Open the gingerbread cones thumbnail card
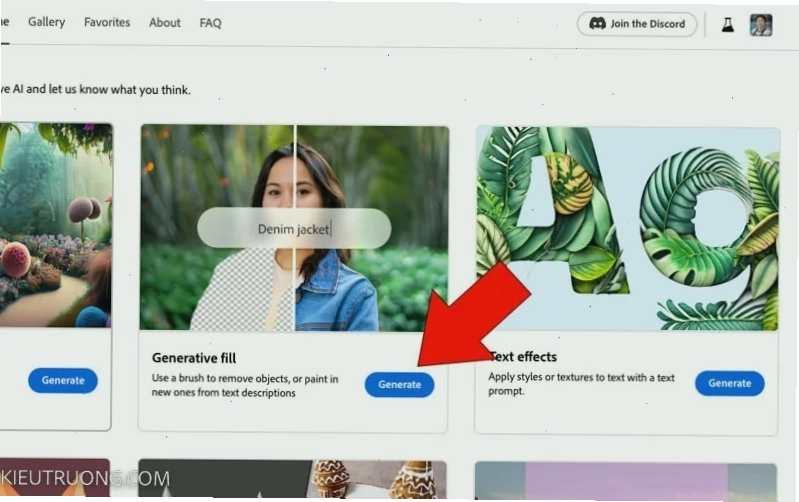Screen dimensions: 799x502 click(292, 479)
